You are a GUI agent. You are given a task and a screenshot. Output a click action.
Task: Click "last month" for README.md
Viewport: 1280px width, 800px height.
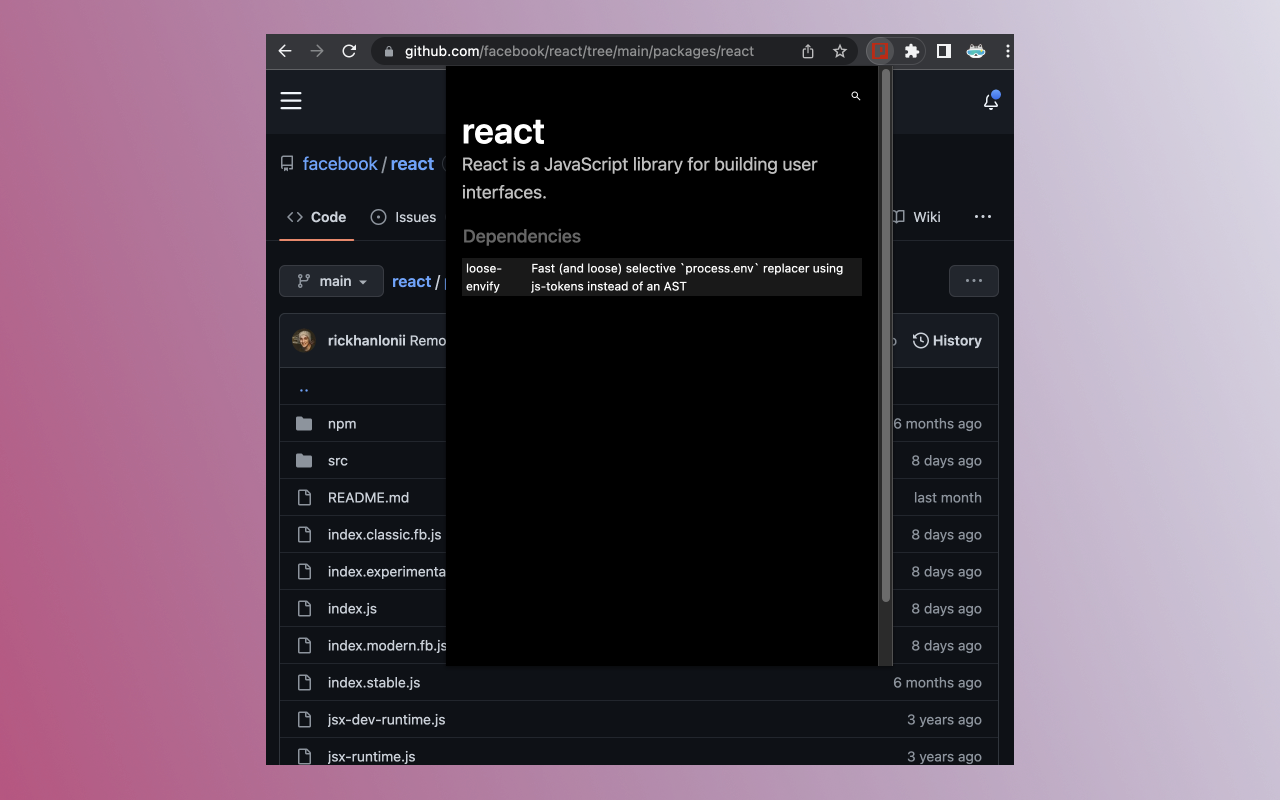pos(948,498)
